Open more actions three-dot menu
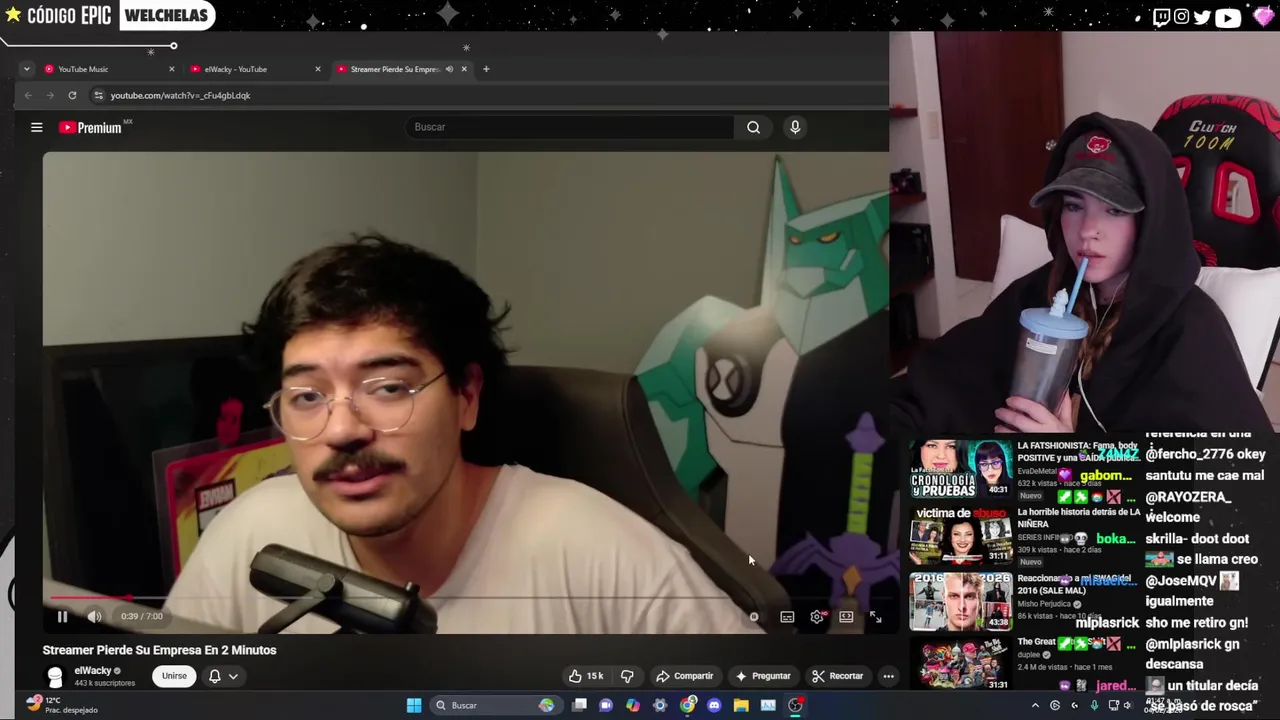 pos(888,676)
